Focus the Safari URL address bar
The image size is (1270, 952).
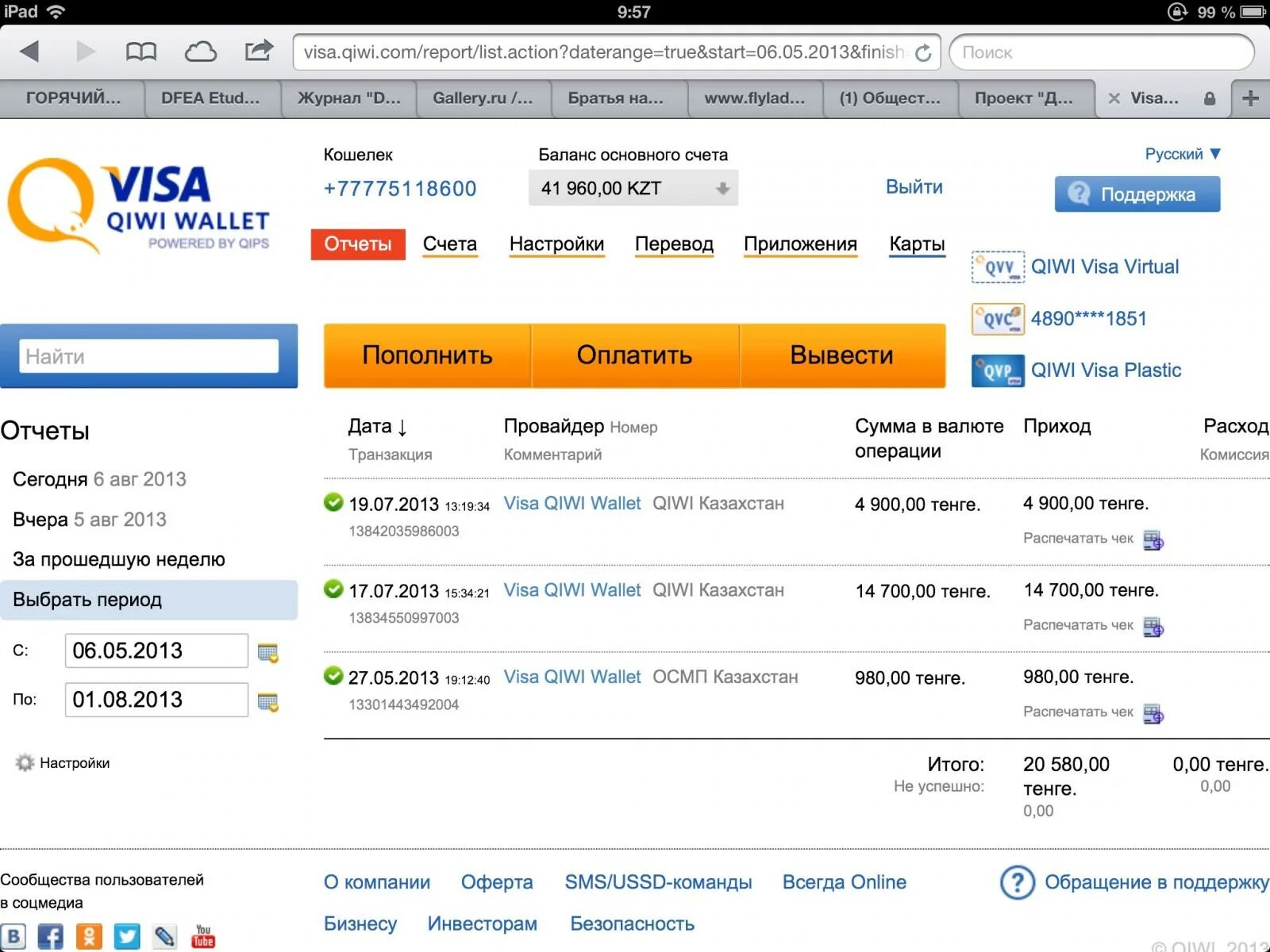603,52
